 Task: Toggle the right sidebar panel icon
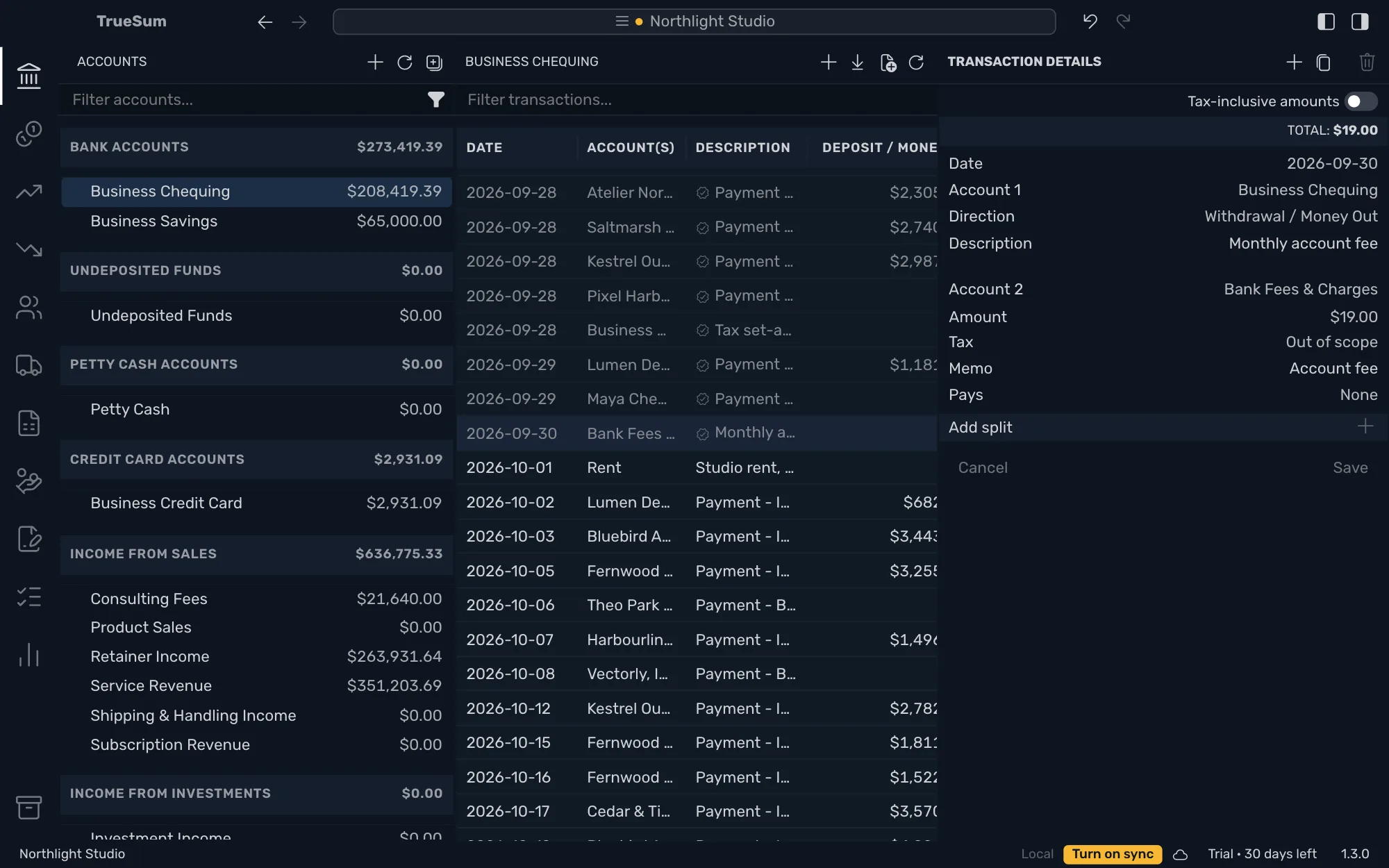[x=1360, y=22]
